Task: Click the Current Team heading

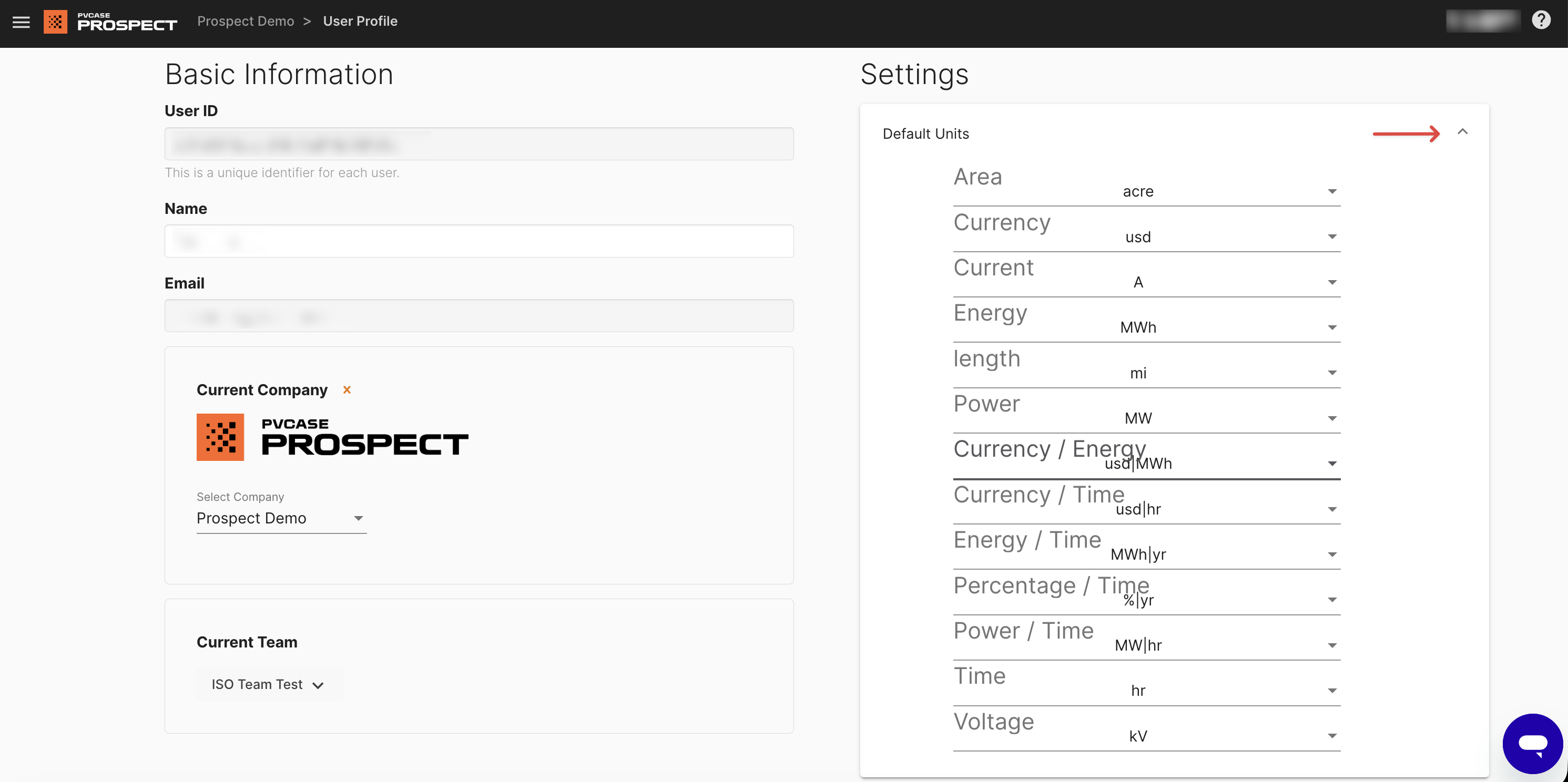Action: [247, 642]
